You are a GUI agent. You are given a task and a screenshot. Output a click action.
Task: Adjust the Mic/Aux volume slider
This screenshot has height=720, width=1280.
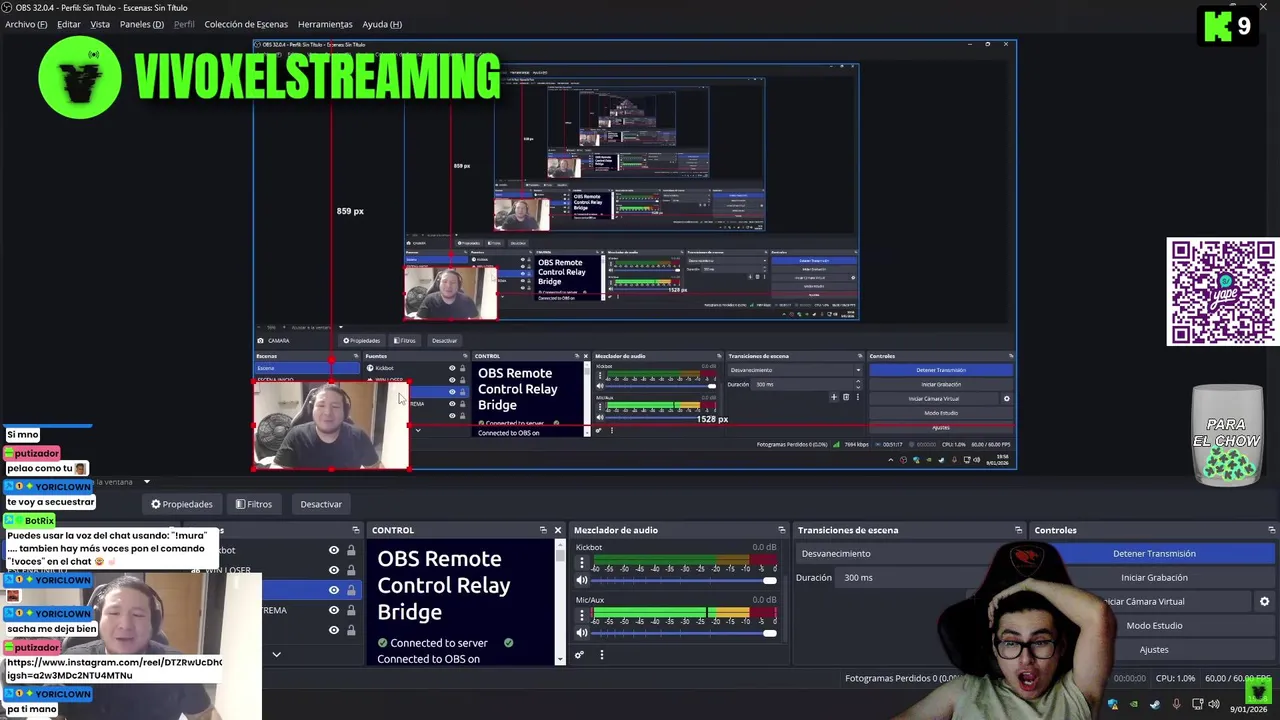[684, 633]
